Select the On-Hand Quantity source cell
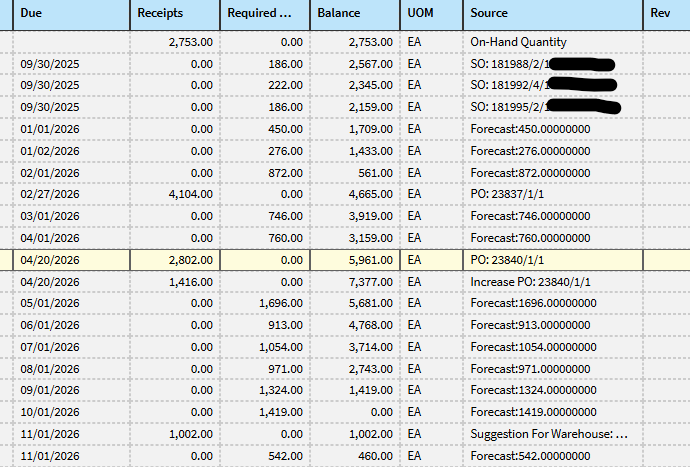 pyautogui.click(x=553, y=42)
